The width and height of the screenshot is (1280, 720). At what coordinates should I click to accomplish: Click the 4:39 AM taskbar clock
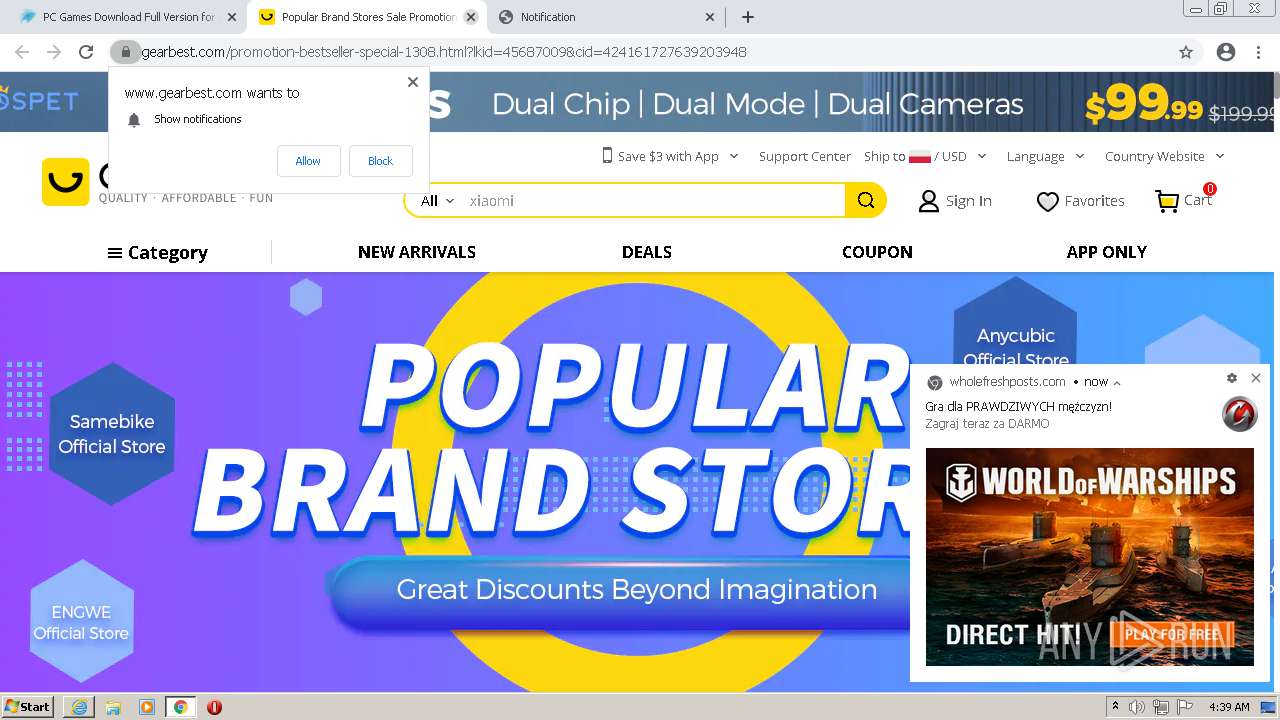(1229, 707)
